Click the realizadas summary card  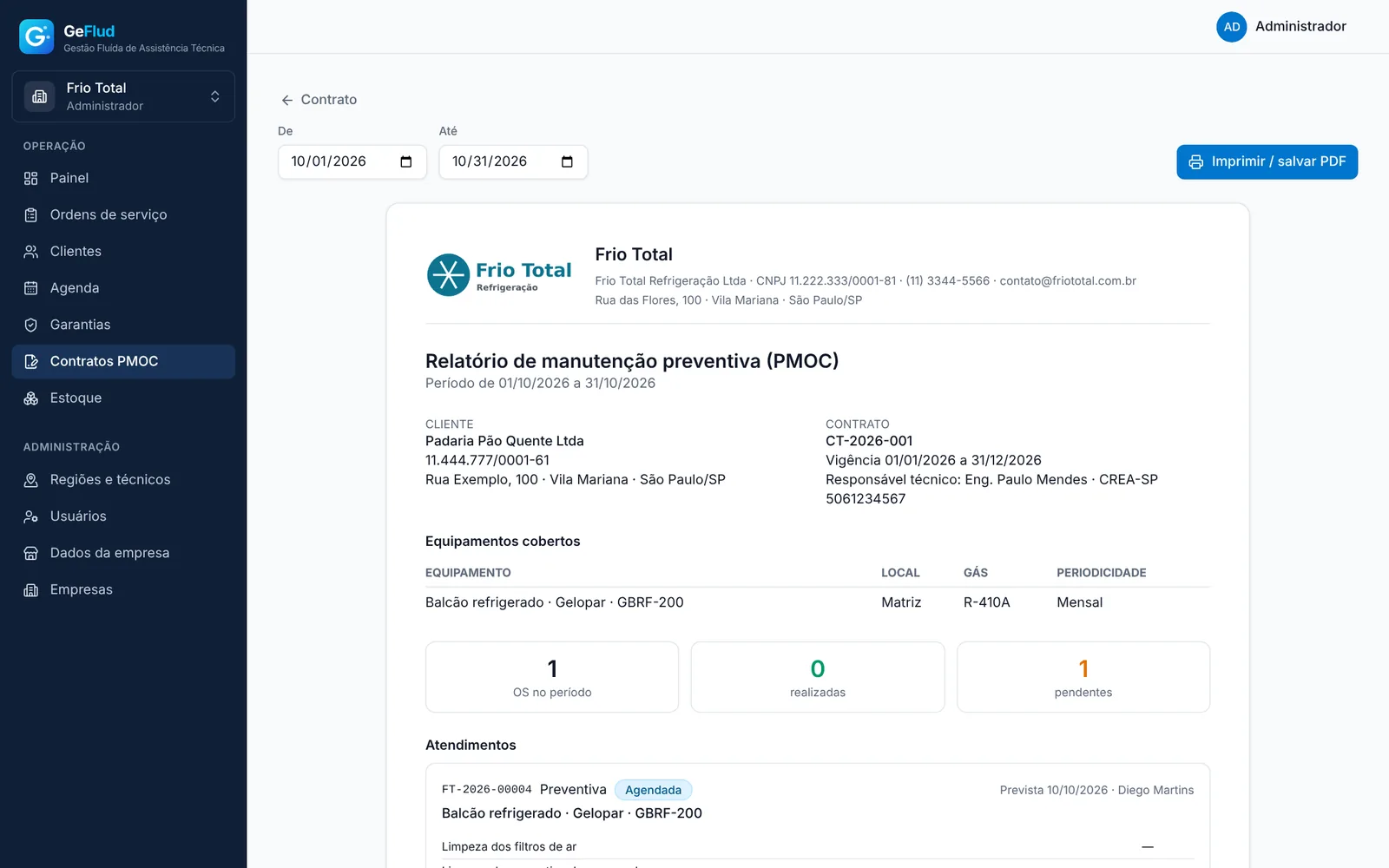(818, 677)
